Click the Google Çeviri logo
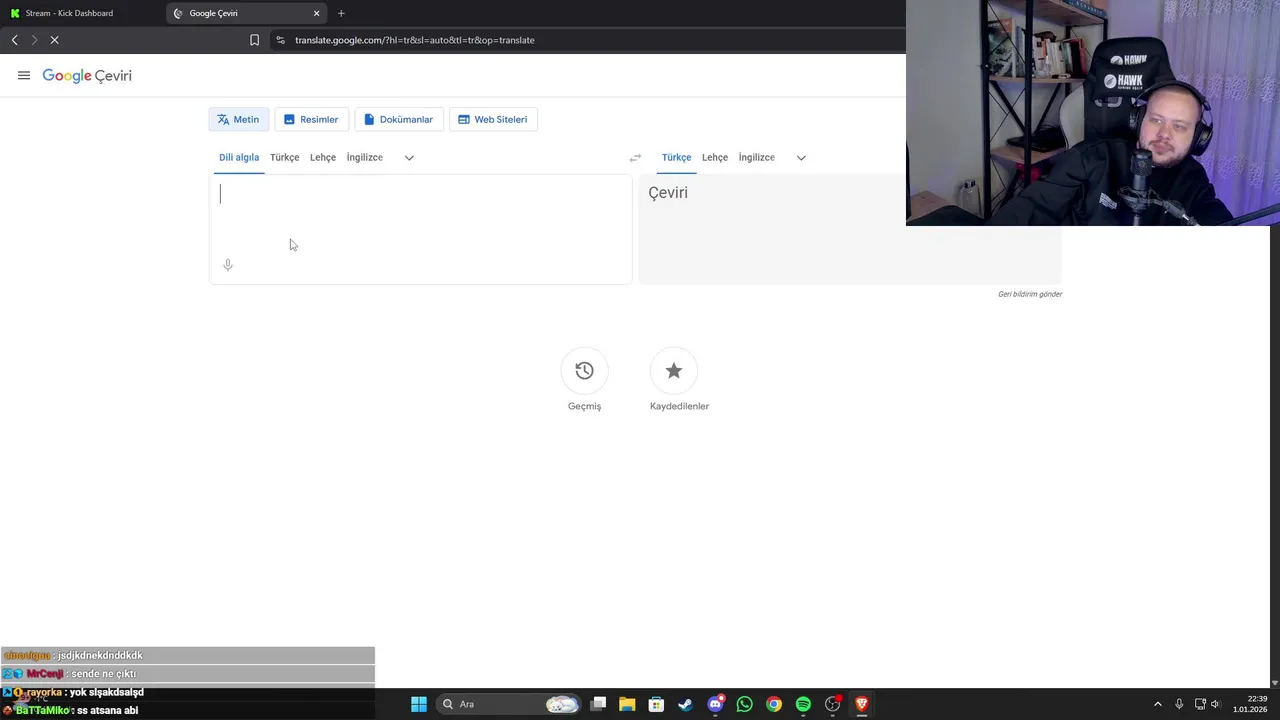This screenshot has height=720, width=1280. tap(87, 76)
